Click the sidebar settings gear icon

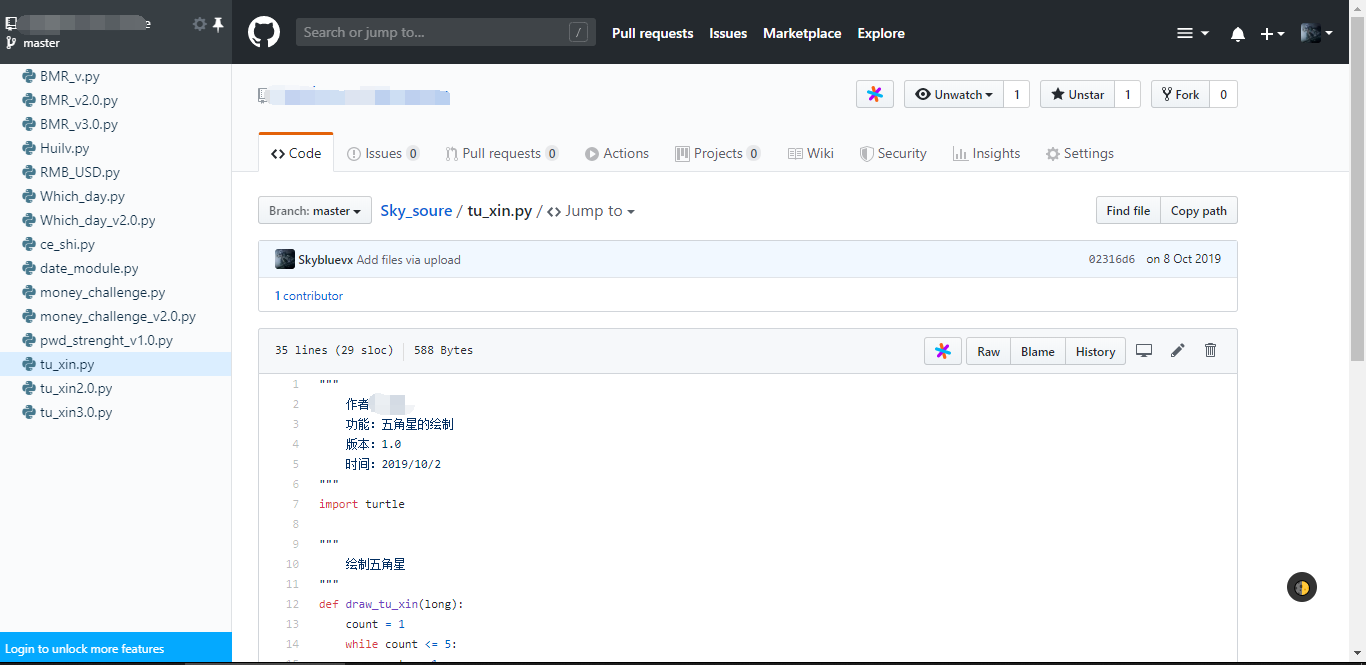pos(199,24)
